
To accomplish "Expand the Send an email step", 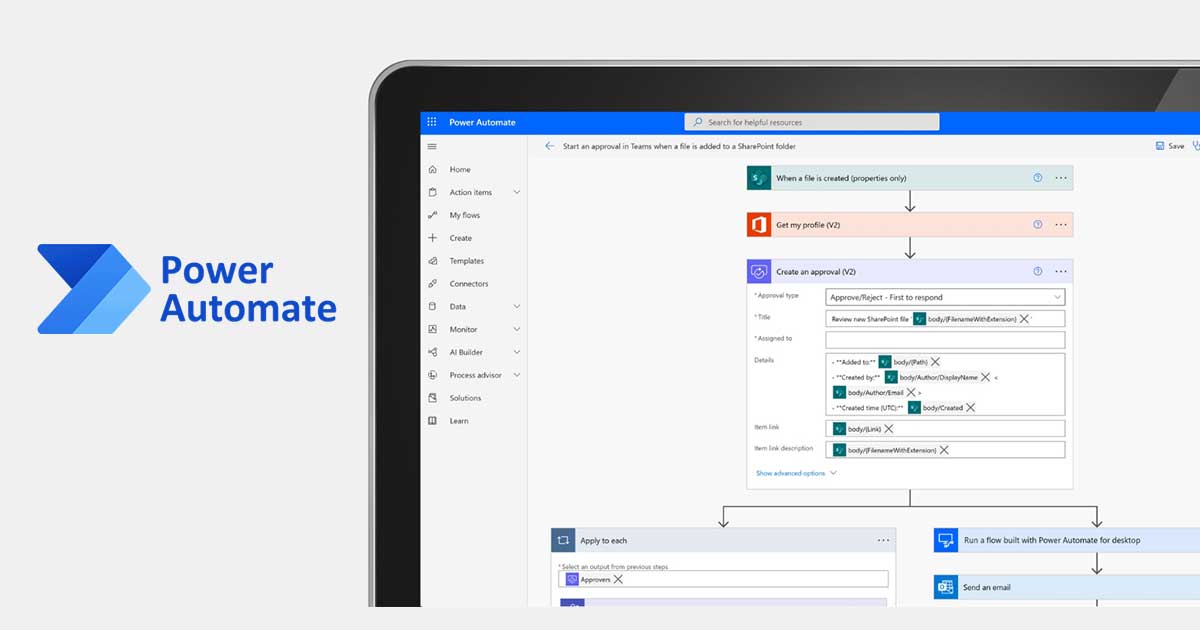I will pyautogui.click(x=1067, y=587).
